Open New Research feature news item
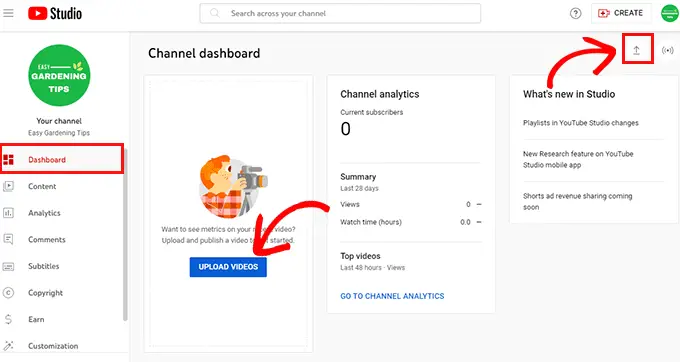The width and height of the screenshot is (680, 362). [578, 159]
